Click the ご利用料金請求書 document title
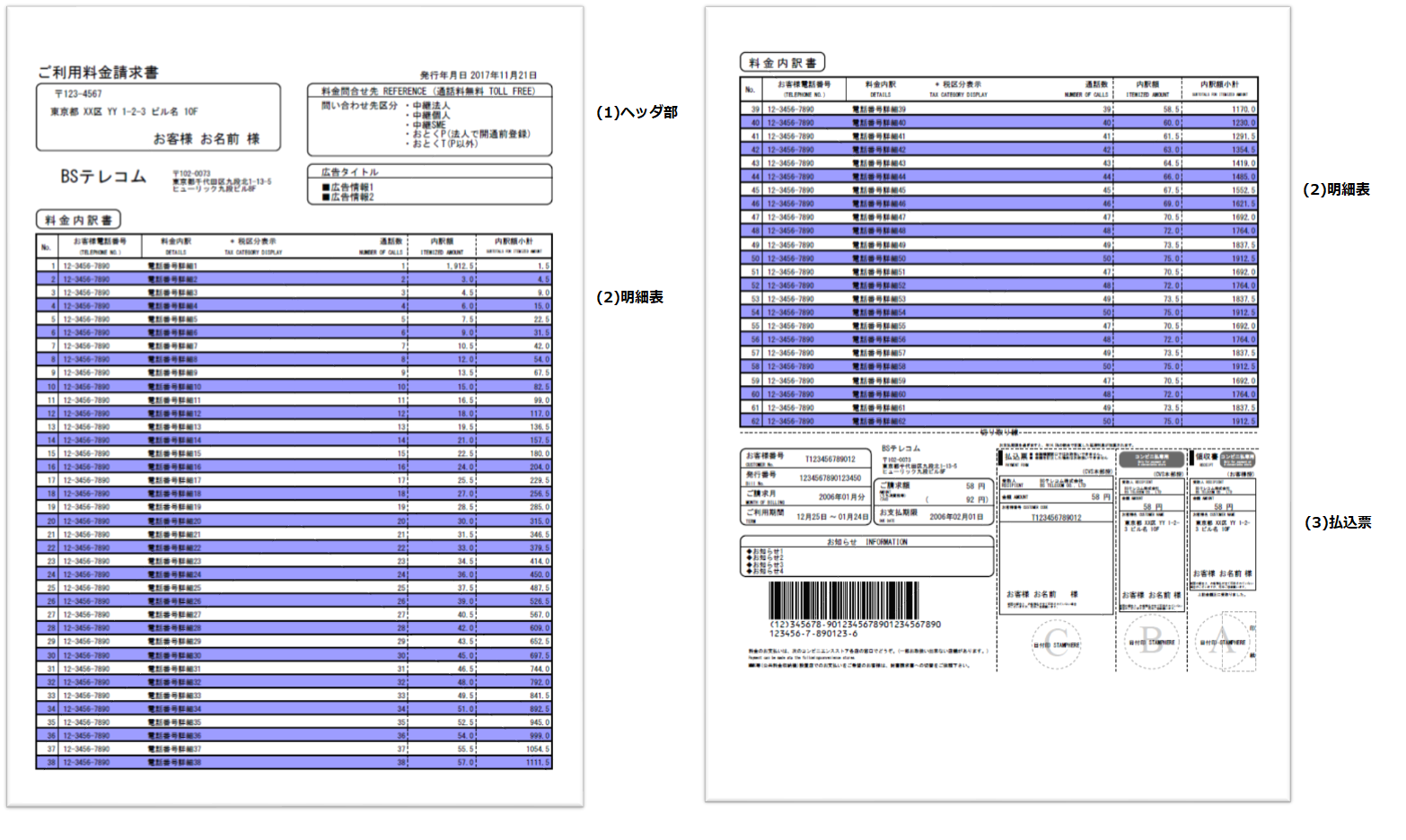Screen dimensions: 1406x840 click(98, 73)
